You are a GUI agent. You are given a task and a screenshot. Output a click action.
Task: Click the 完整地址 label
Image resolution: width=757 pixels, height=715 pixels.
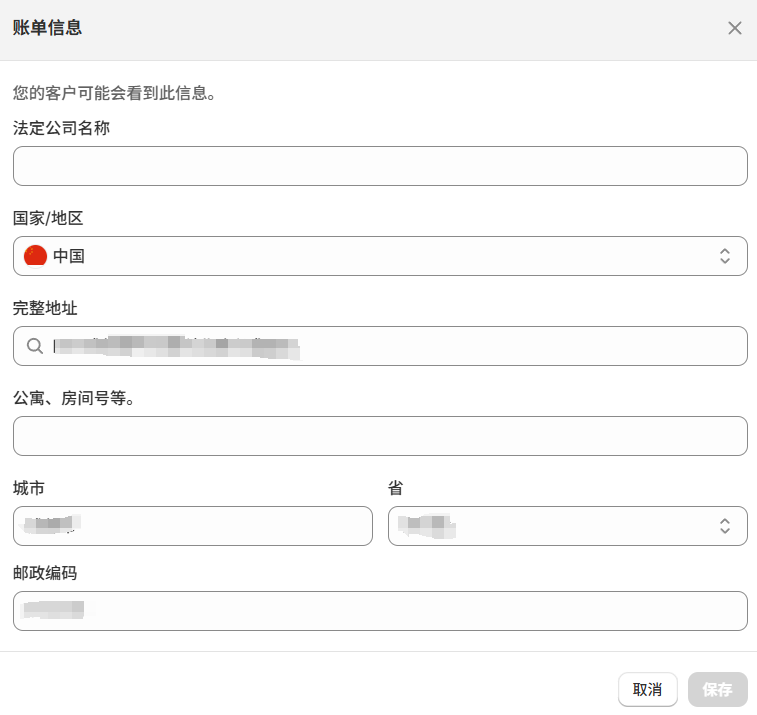point(45,308)
